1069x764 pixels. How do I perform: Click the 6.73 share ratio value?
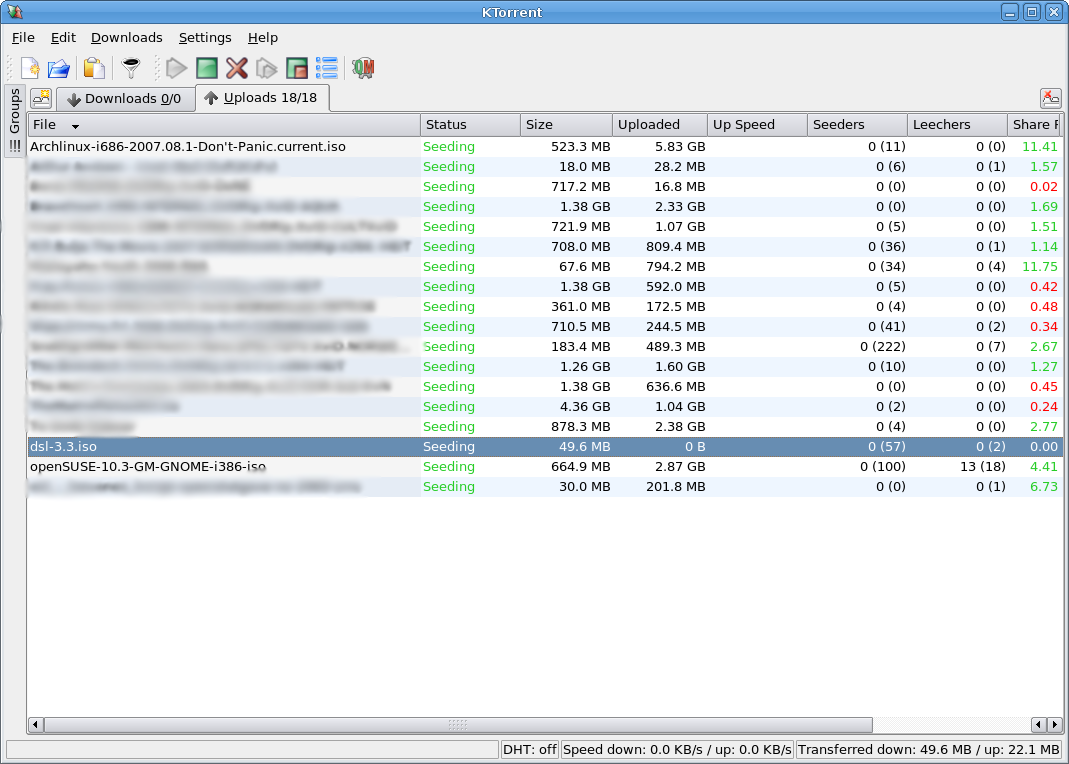point(1044,487)
